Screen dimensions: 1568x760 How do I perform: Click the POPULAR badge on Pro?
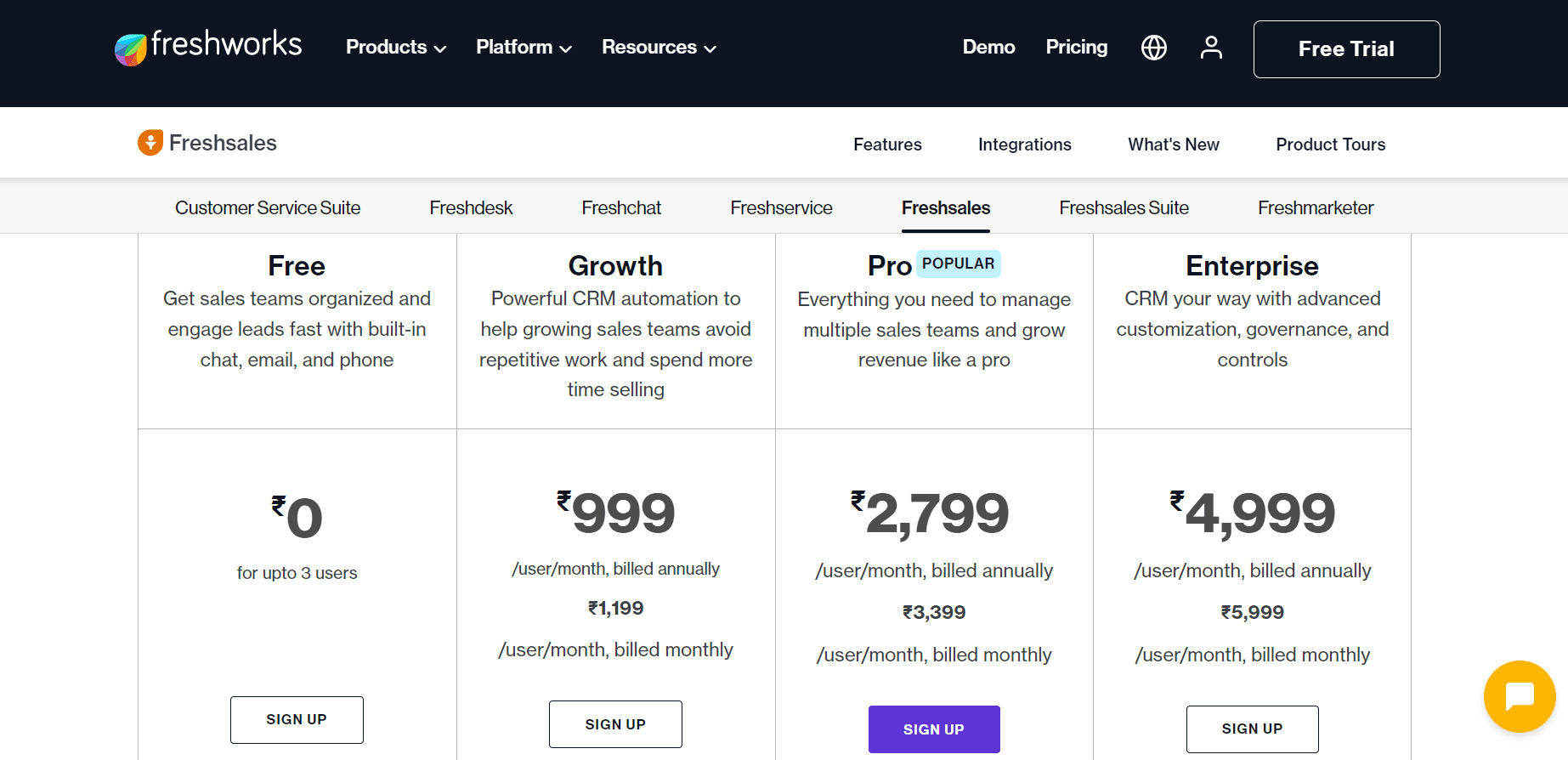click(x=958, y=264)
